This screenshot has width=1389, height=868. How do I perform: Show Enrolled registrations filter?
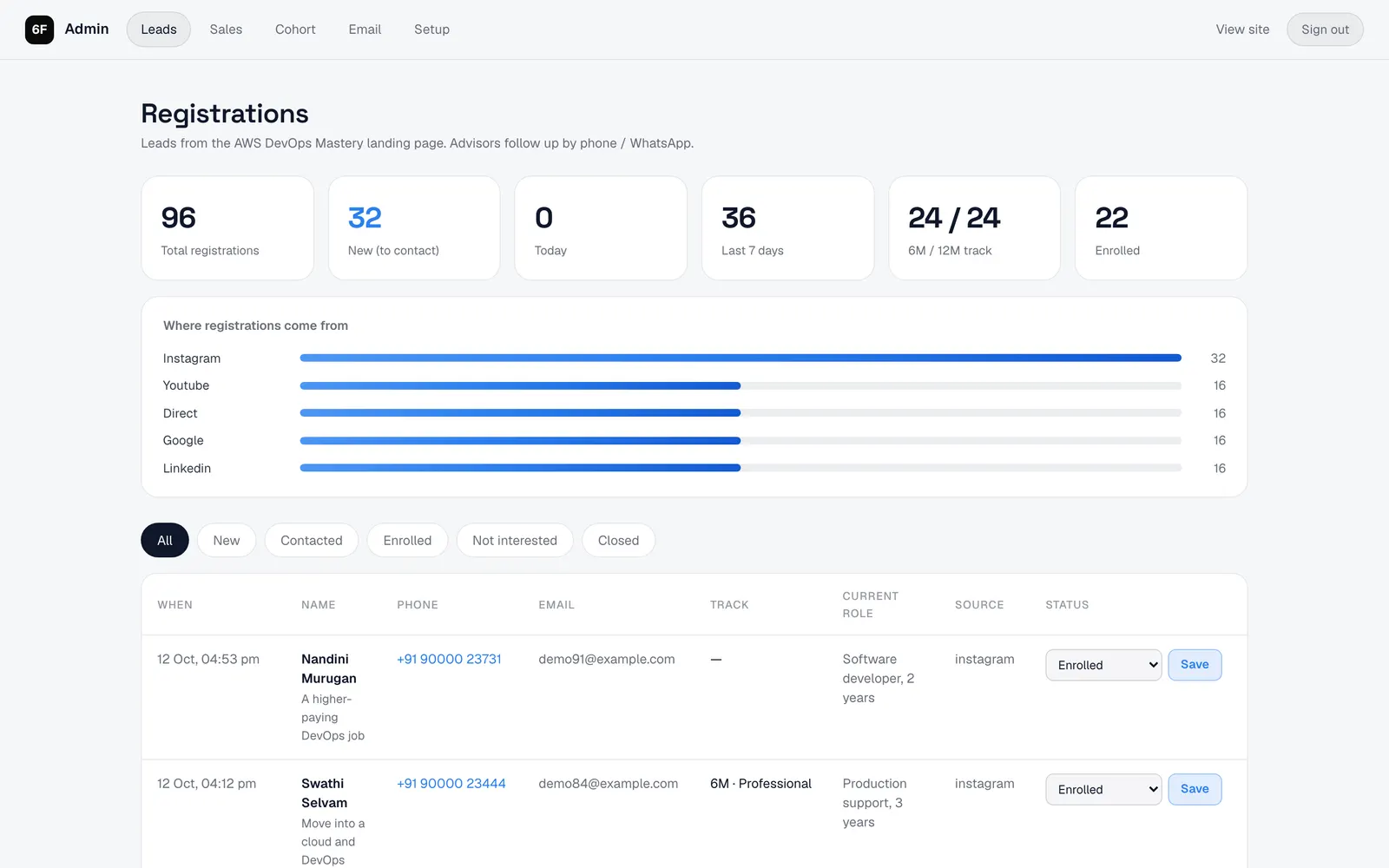tap(407, 540)
